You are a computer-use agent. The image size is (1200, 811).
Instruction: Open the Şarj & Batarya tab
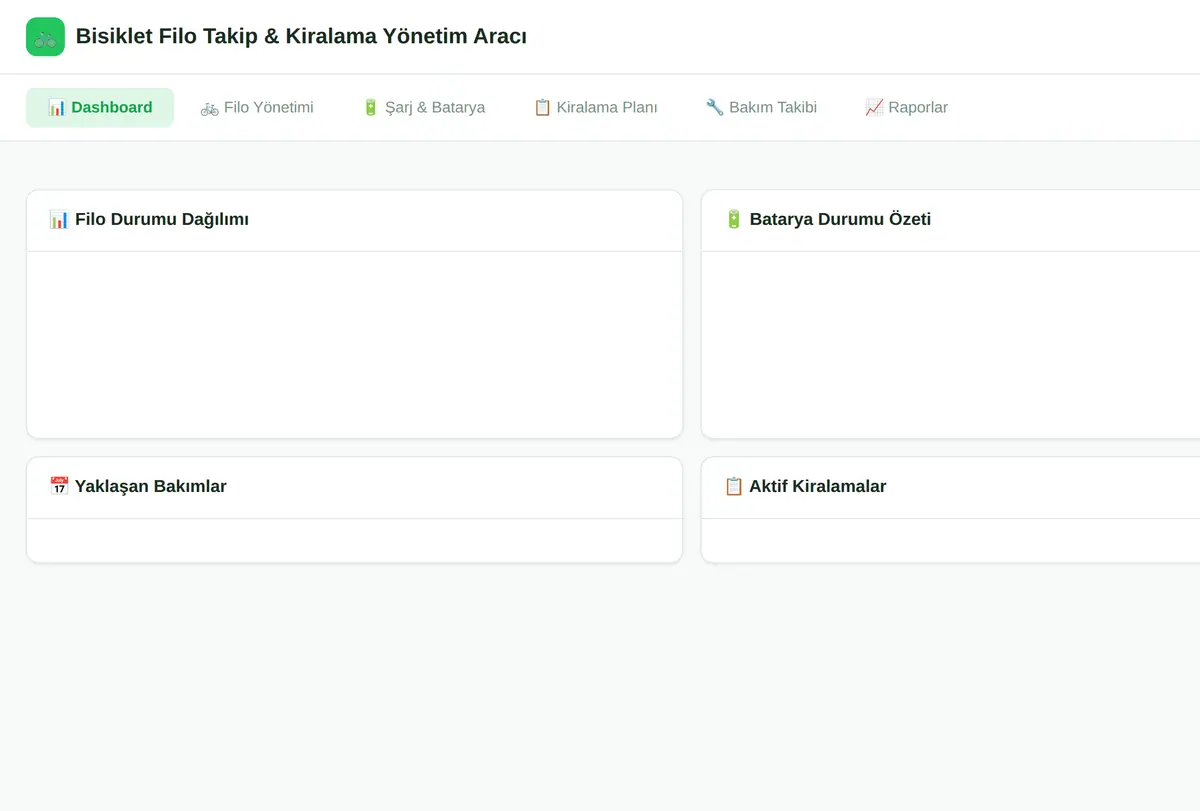(x=423, y=108)
